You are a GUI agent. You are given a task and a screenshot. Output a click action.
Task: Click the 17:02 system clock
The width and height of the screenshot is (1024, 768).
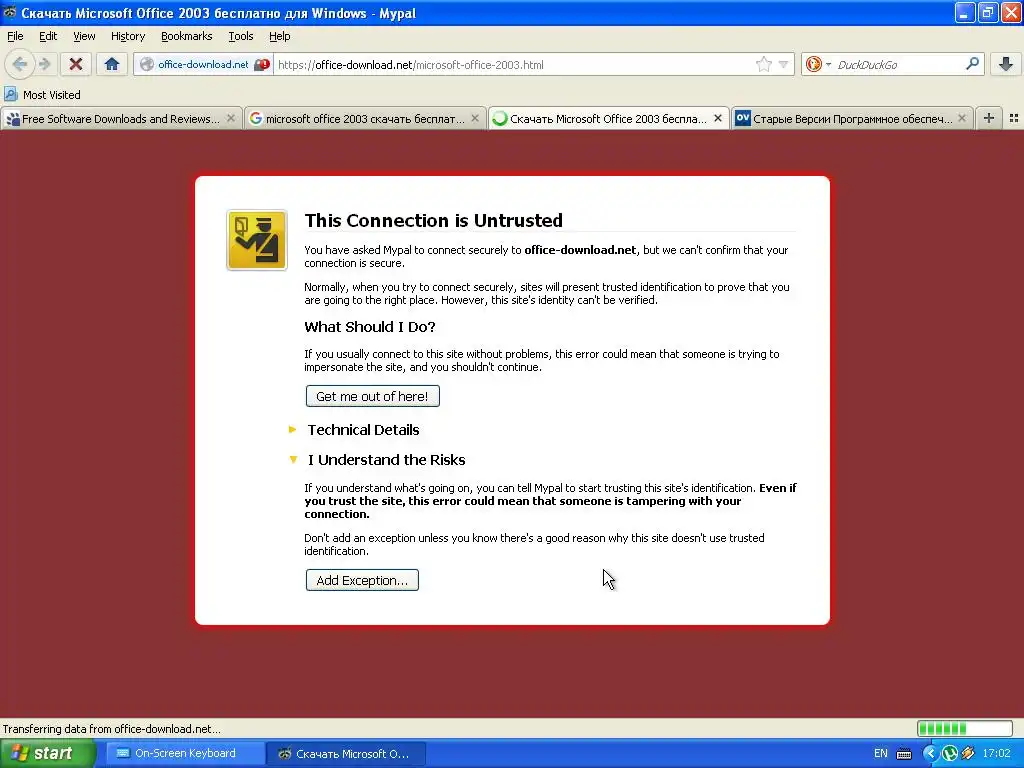[996, 753]
